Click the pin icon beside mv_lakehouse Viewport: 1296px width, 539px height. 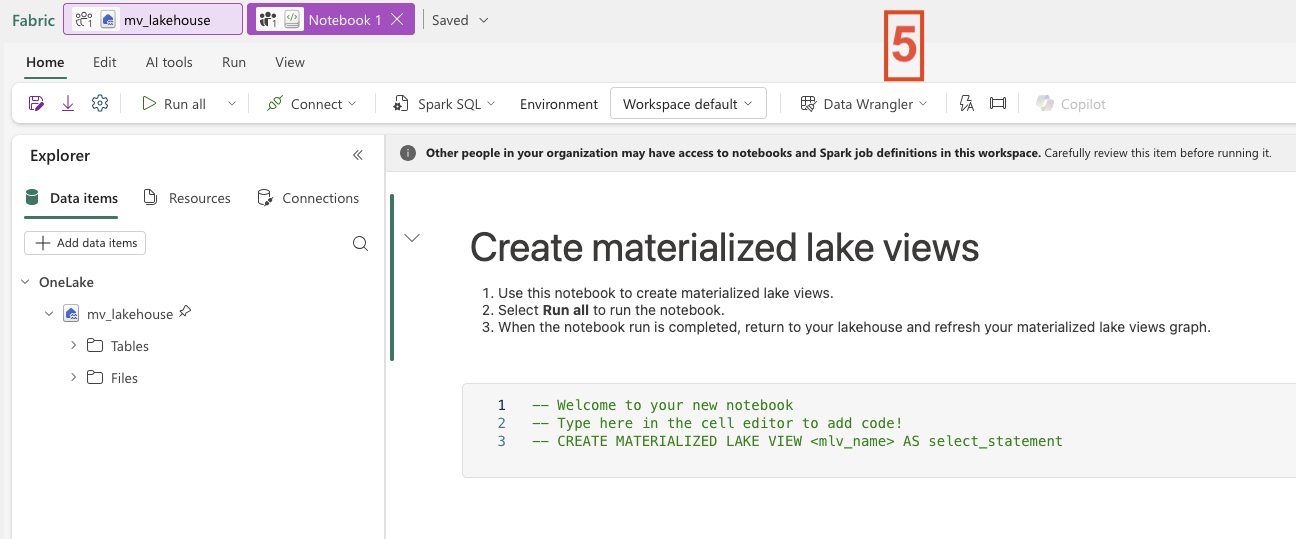pos(184,313)
